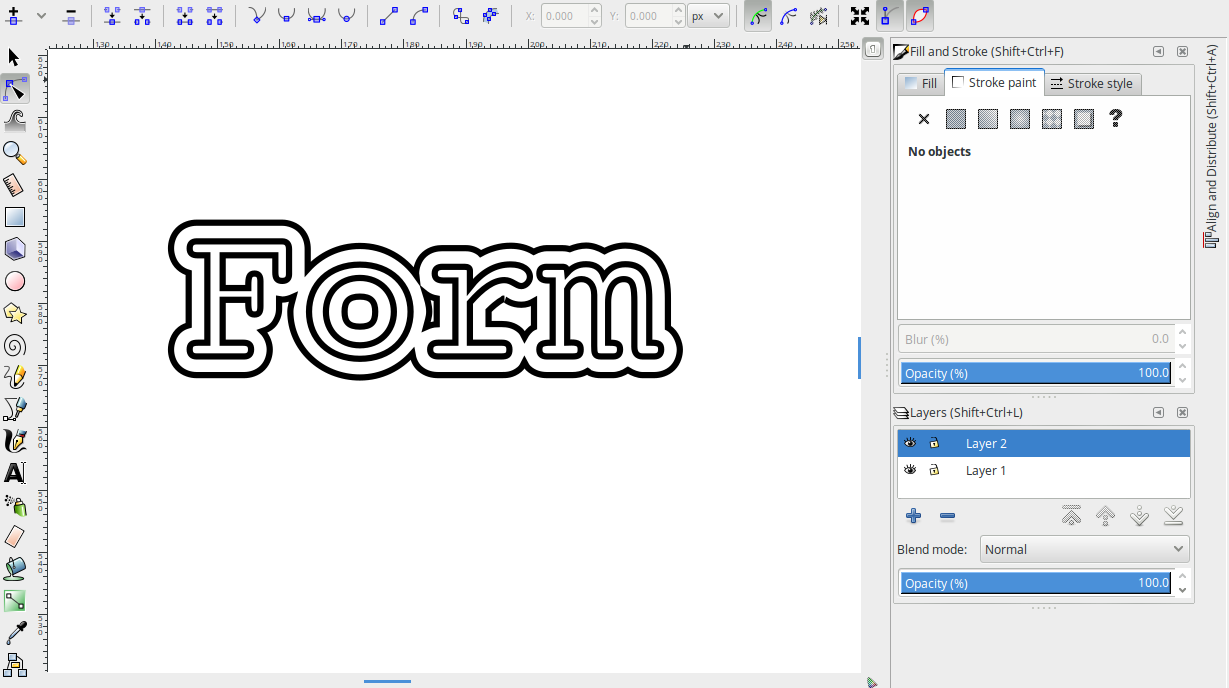Open the Fill tab
Image resolution: width=1229 pixels, height=688 pixels.
919,83
